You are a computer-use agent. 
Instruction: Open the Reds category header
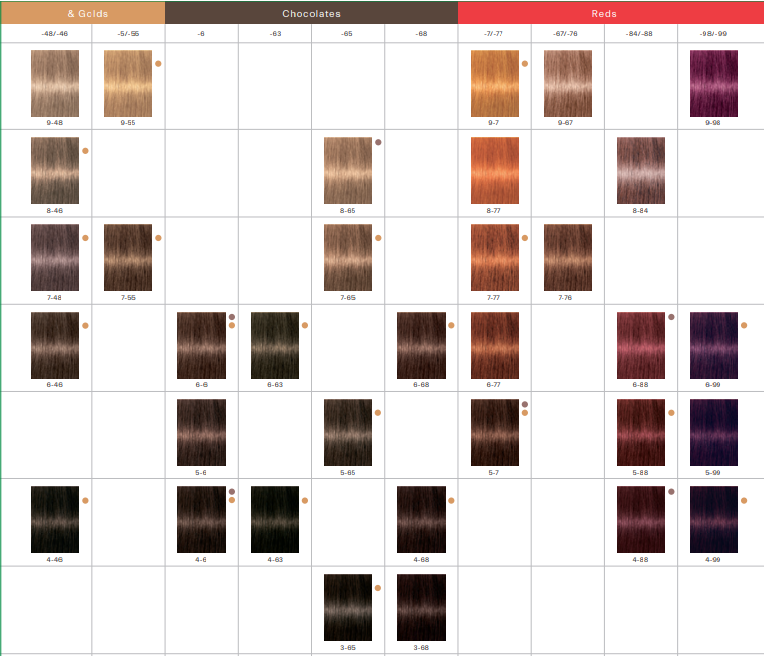pyautogui.click(x=603, y=13)
